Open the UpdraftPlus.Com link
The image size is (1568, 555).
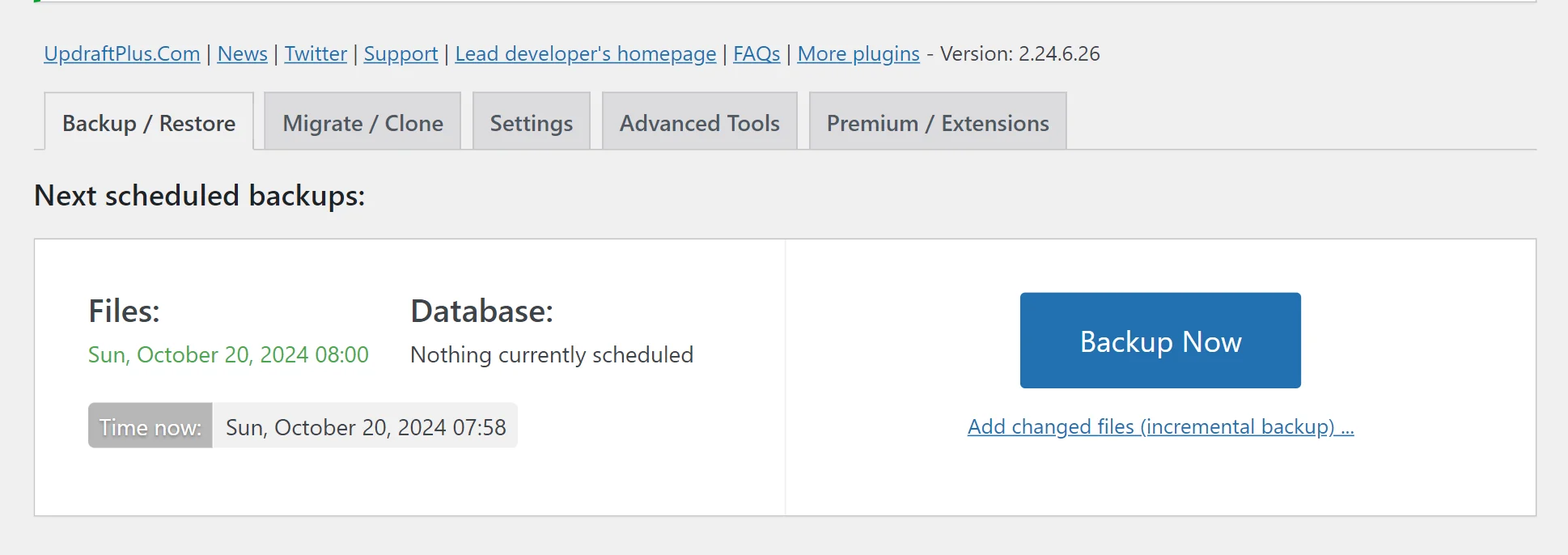click(122, 54)
